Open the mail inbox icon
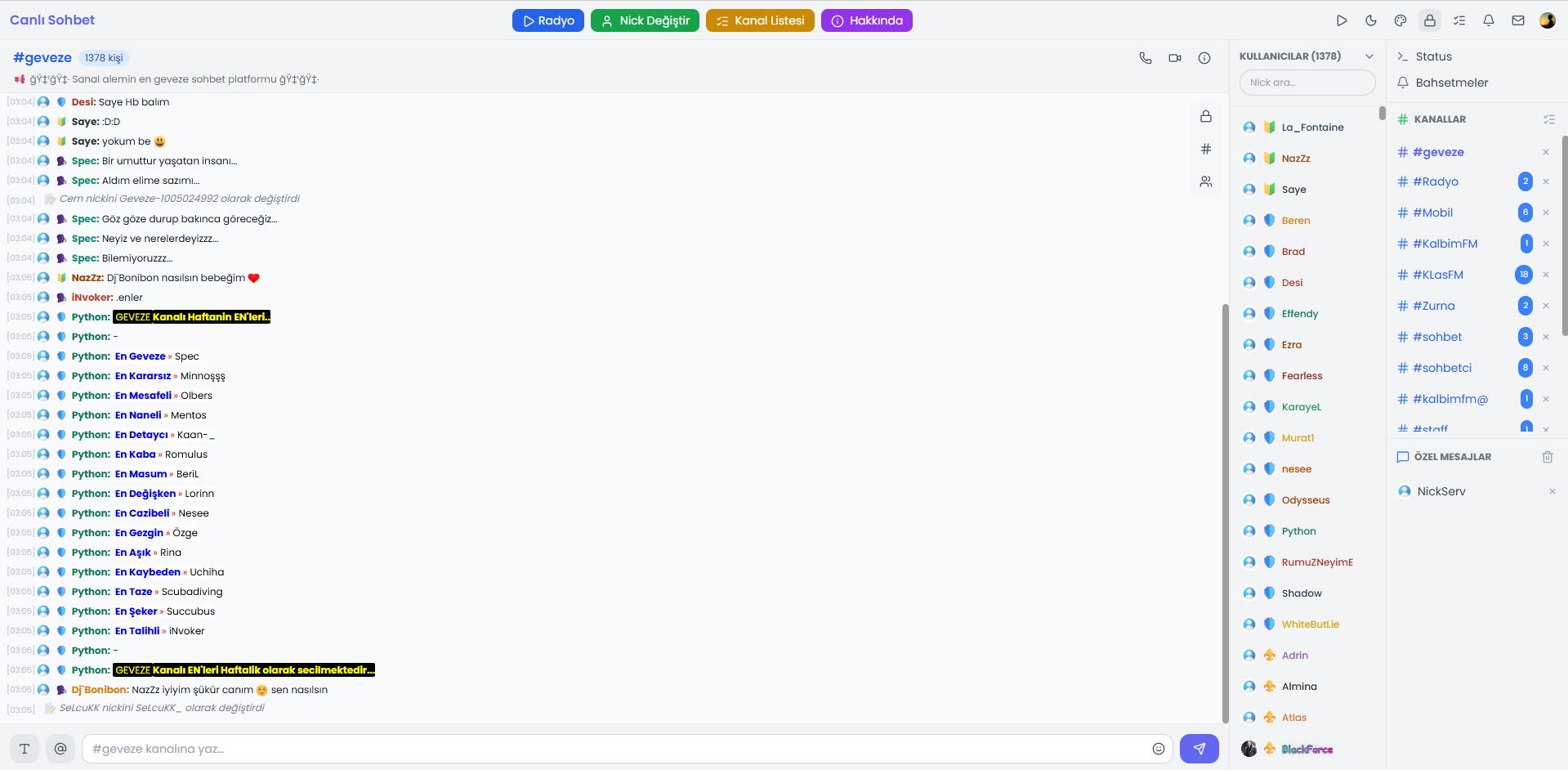This screenshot has width=1568, height=770. pos(1517,20)
